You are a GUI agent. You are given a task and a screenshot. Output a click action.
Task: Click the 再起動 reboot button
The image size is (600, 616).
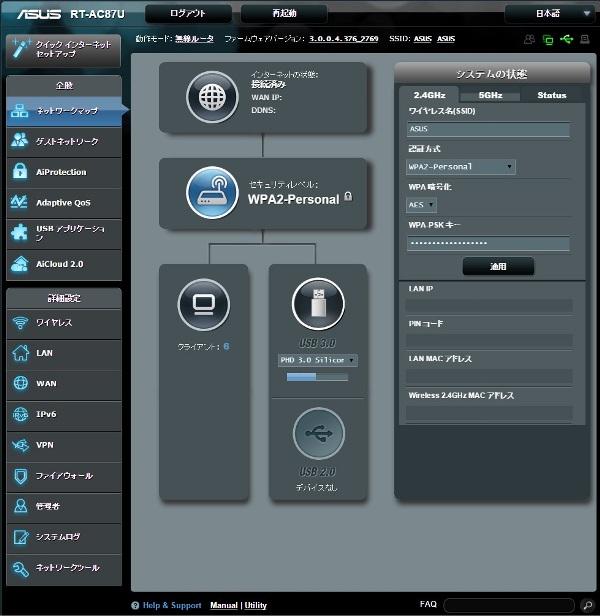tap(284, 14)
